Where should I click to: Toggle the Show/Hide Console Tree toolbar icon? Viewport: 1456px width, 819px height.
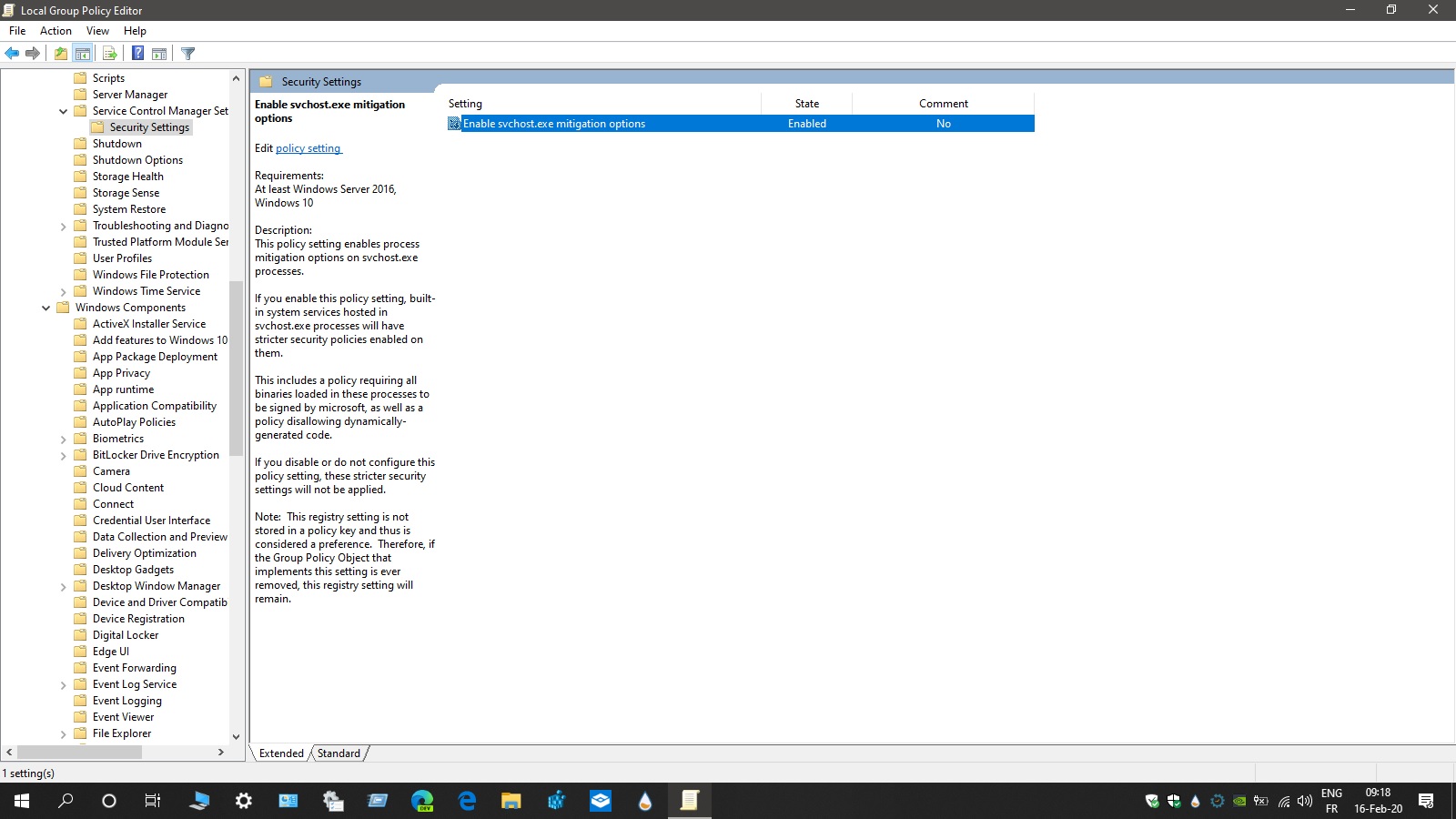[83, 54]
